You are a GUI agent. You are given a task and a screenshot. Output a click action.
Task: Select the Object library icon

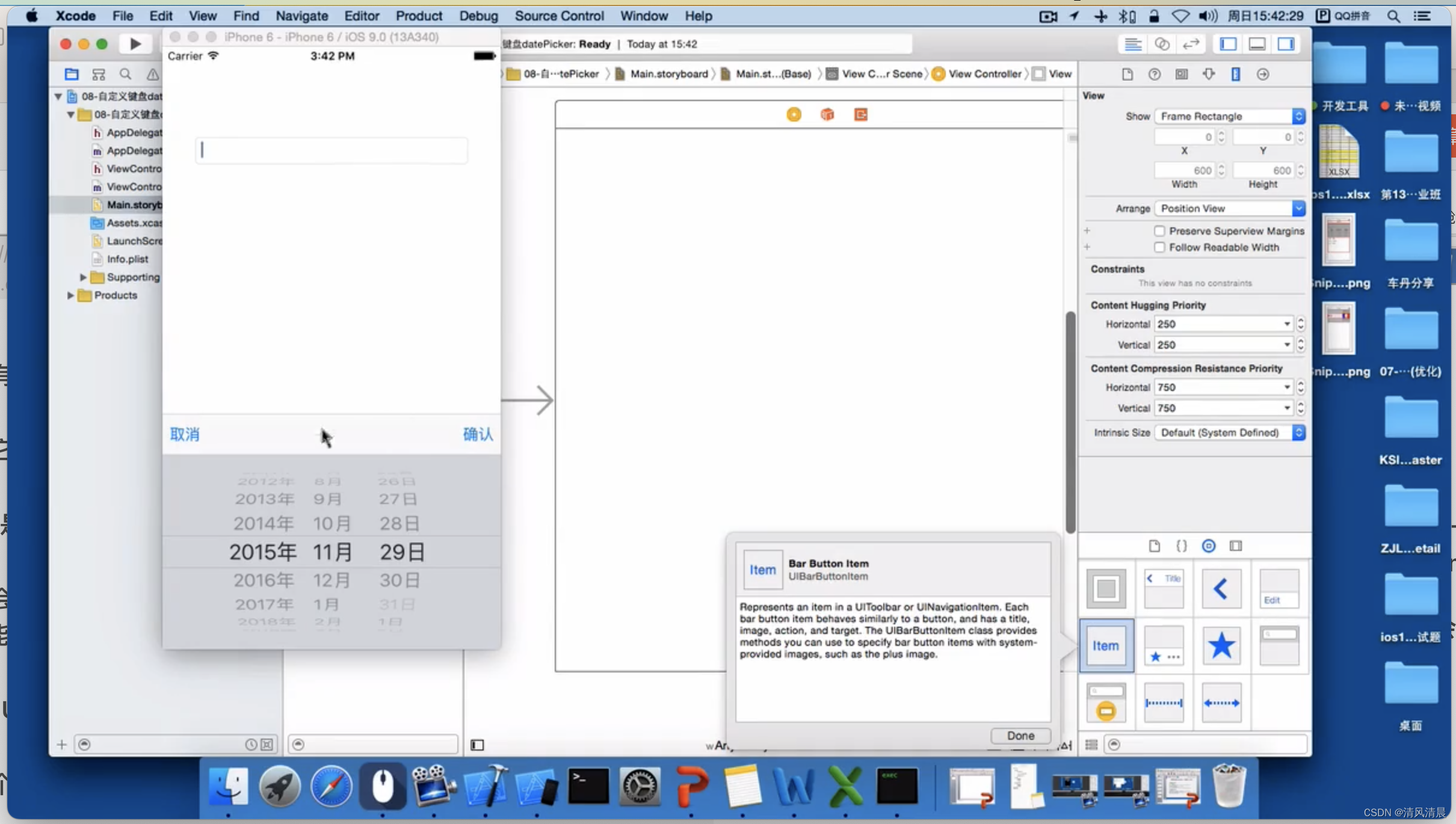pos(1208,546)
